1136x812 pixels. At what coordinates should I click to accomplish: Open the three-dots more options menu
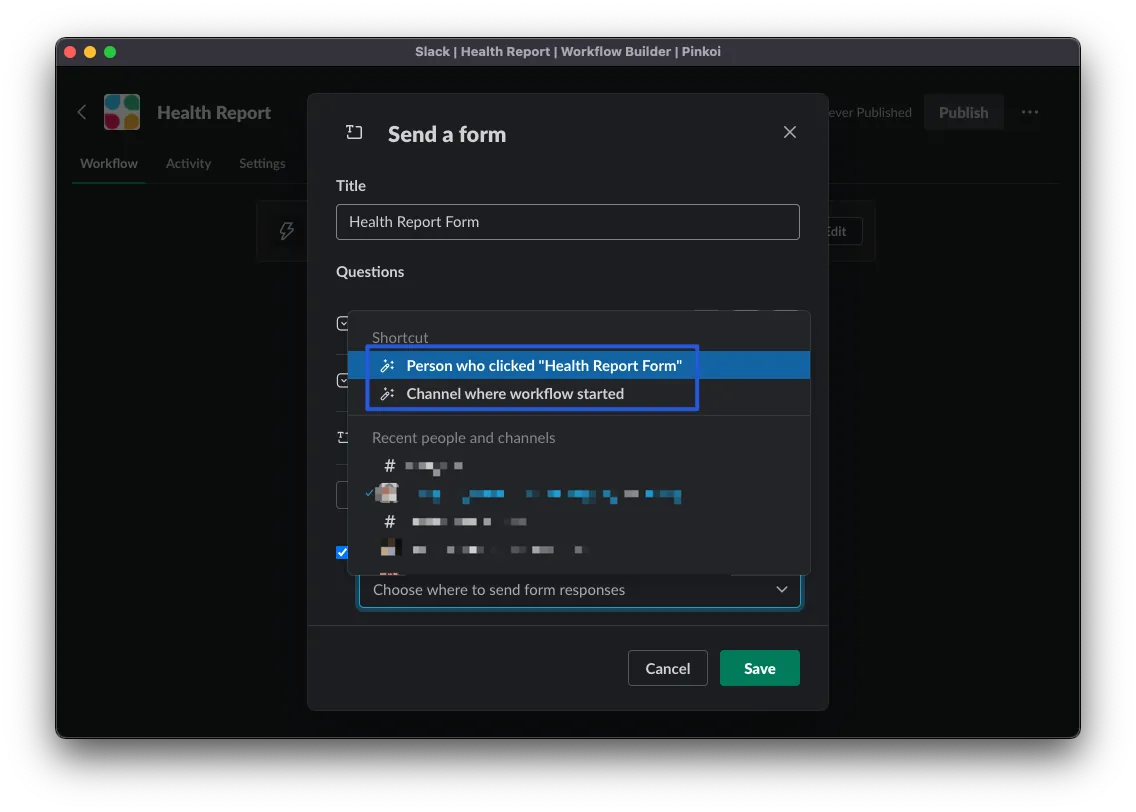[1030, 112]
